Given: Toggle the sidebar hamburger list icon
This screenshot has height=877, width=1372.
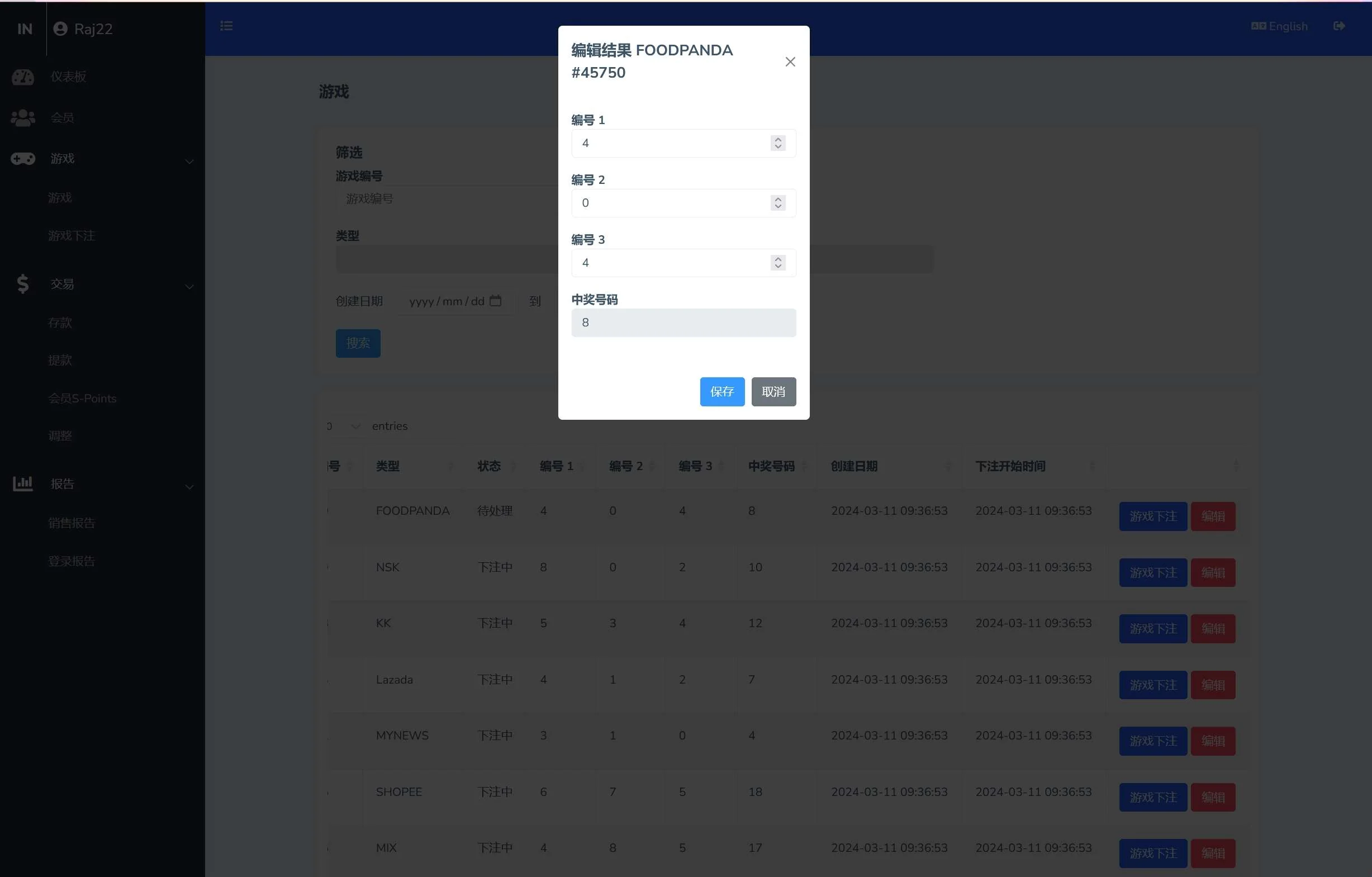Looking at the screenshot, I should (x=226, y=26).
